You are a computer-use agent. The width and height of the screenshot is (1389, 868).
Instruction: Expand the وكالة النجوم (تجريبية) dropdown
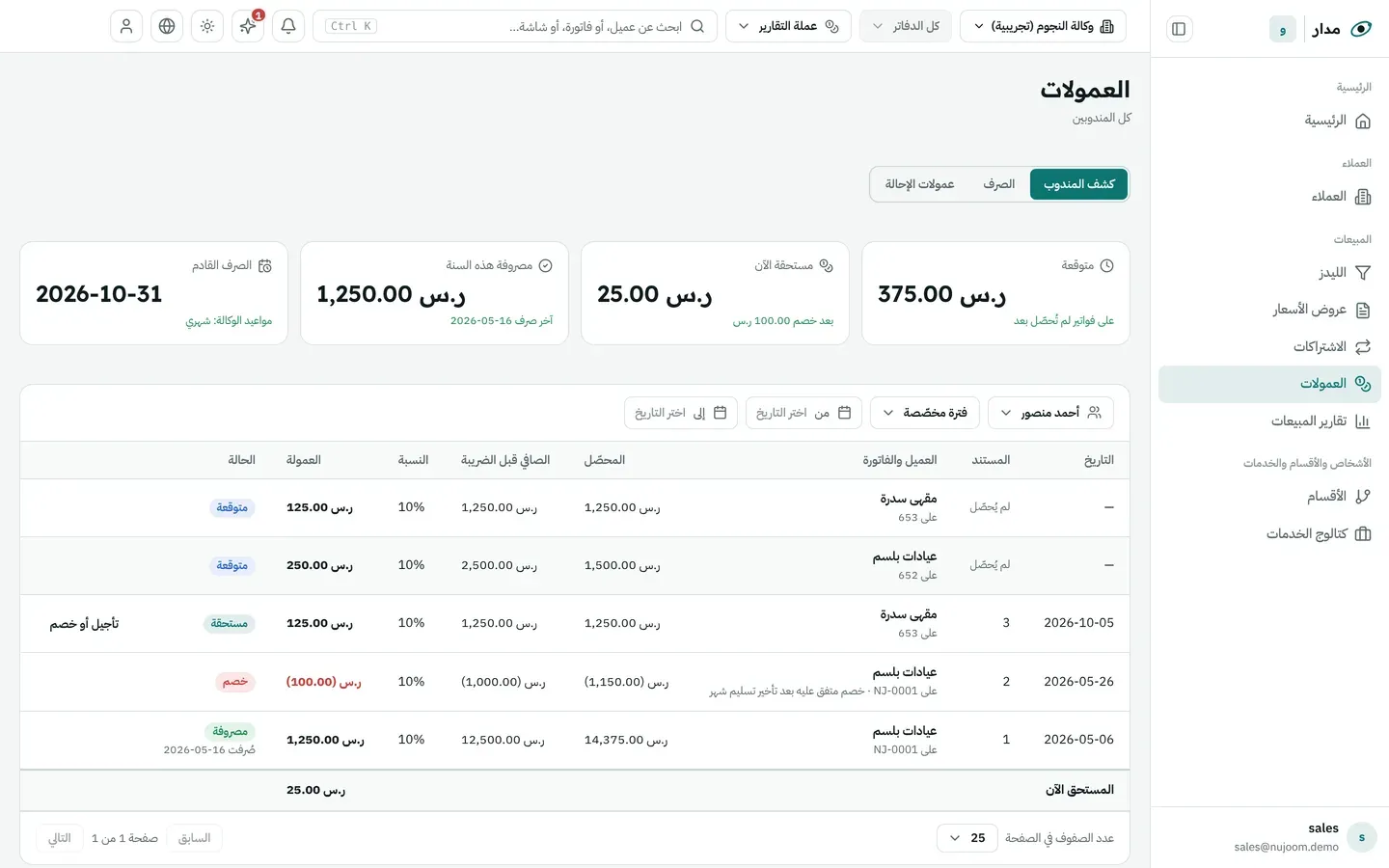[1043, 26]
